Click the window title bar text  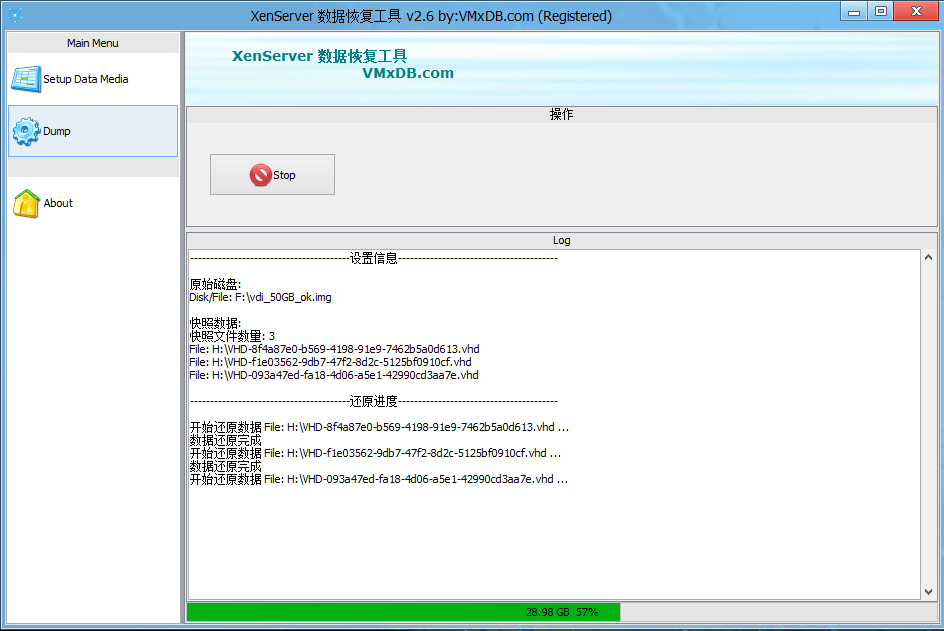(431, 16)
